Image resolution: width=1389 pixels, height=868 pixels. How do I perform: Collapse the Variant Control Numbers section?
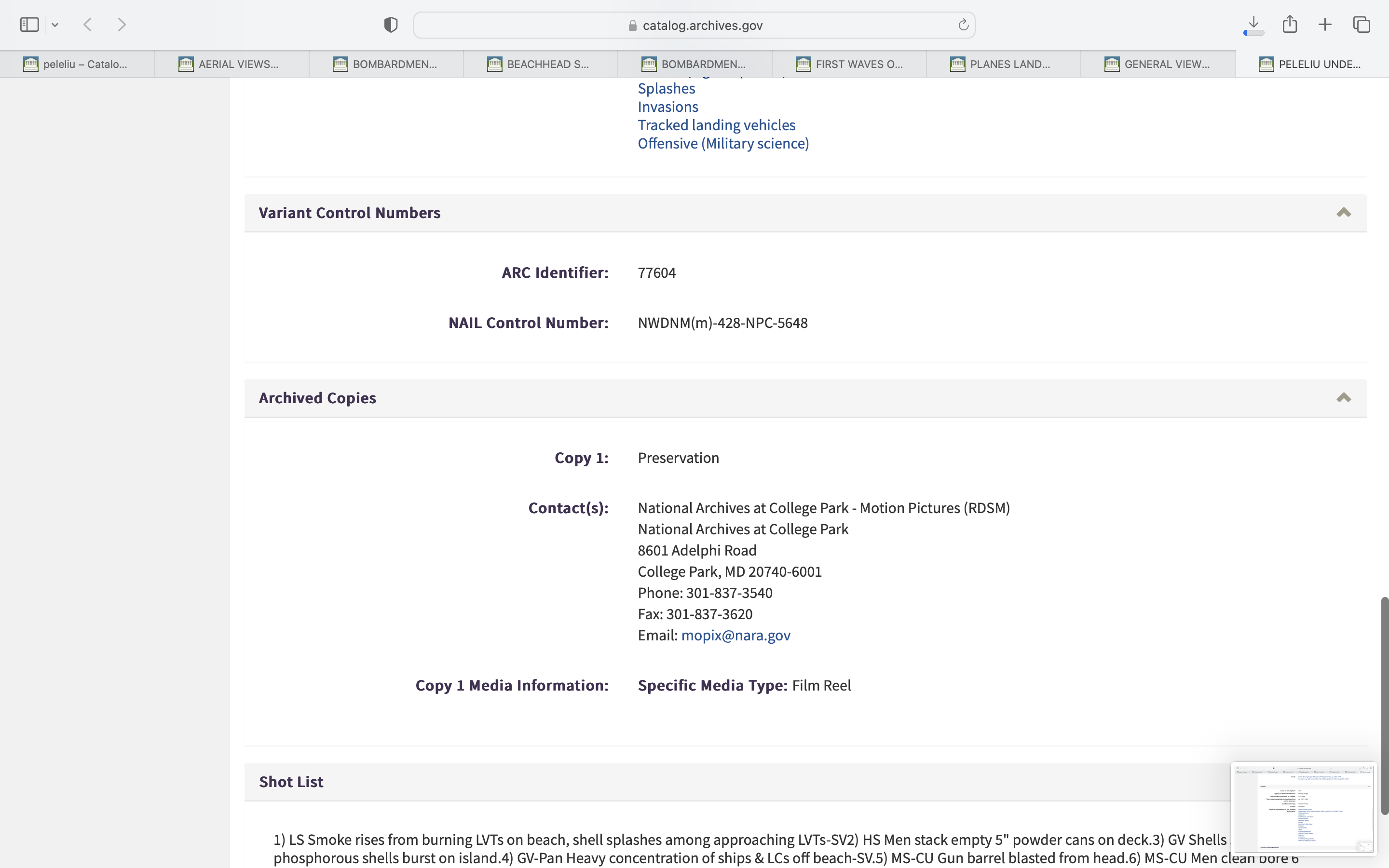pyautogui.click(x=1343, y=212)
